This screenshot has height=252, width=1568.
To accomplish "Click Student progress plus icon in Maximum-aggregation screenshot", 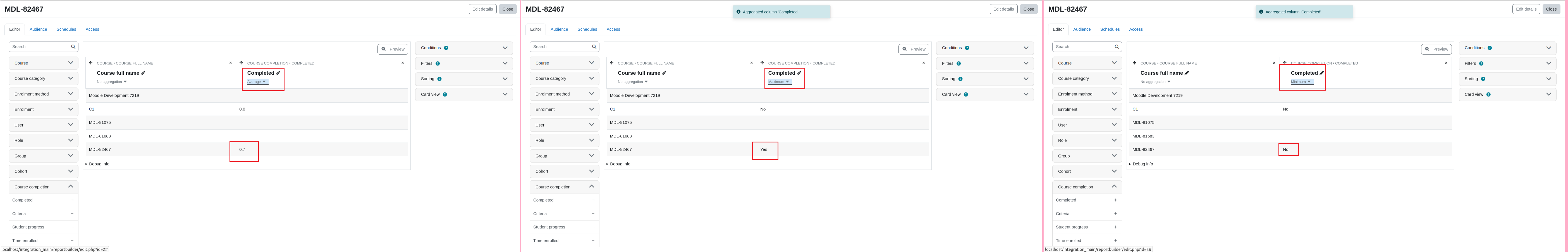I will point(593,227).
